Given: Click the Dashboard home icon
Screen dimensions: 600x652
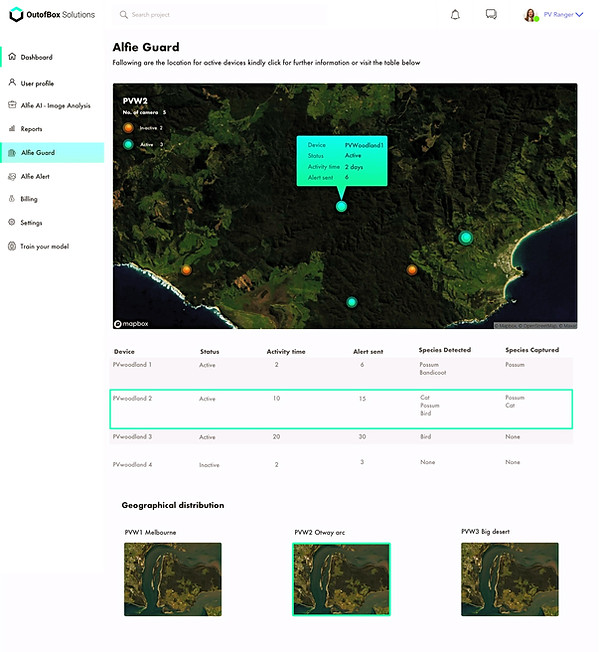Looking at the screenshot, I should click(12, 57).
